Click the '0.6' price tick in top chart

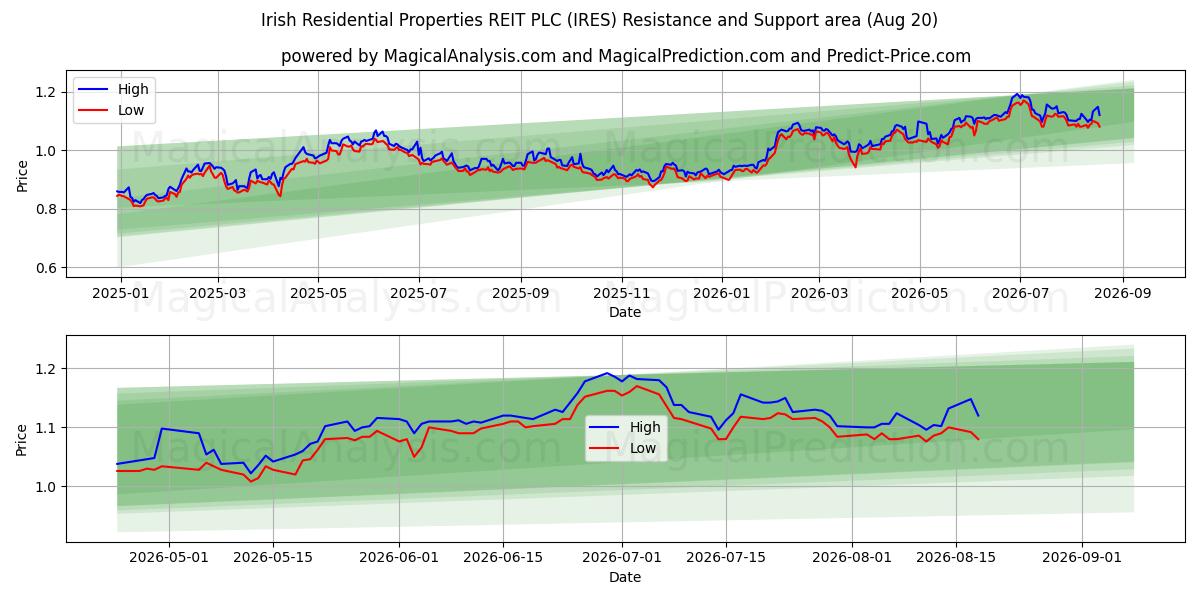point(49,268)
